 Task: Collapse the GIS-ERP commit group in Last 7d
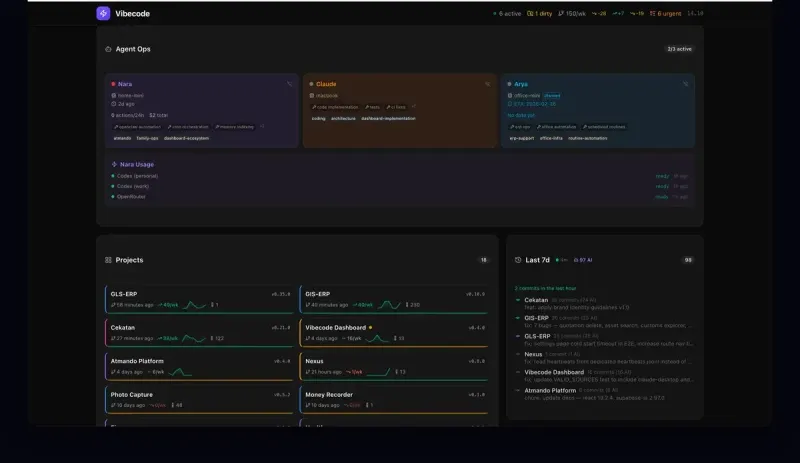[518, 318]
